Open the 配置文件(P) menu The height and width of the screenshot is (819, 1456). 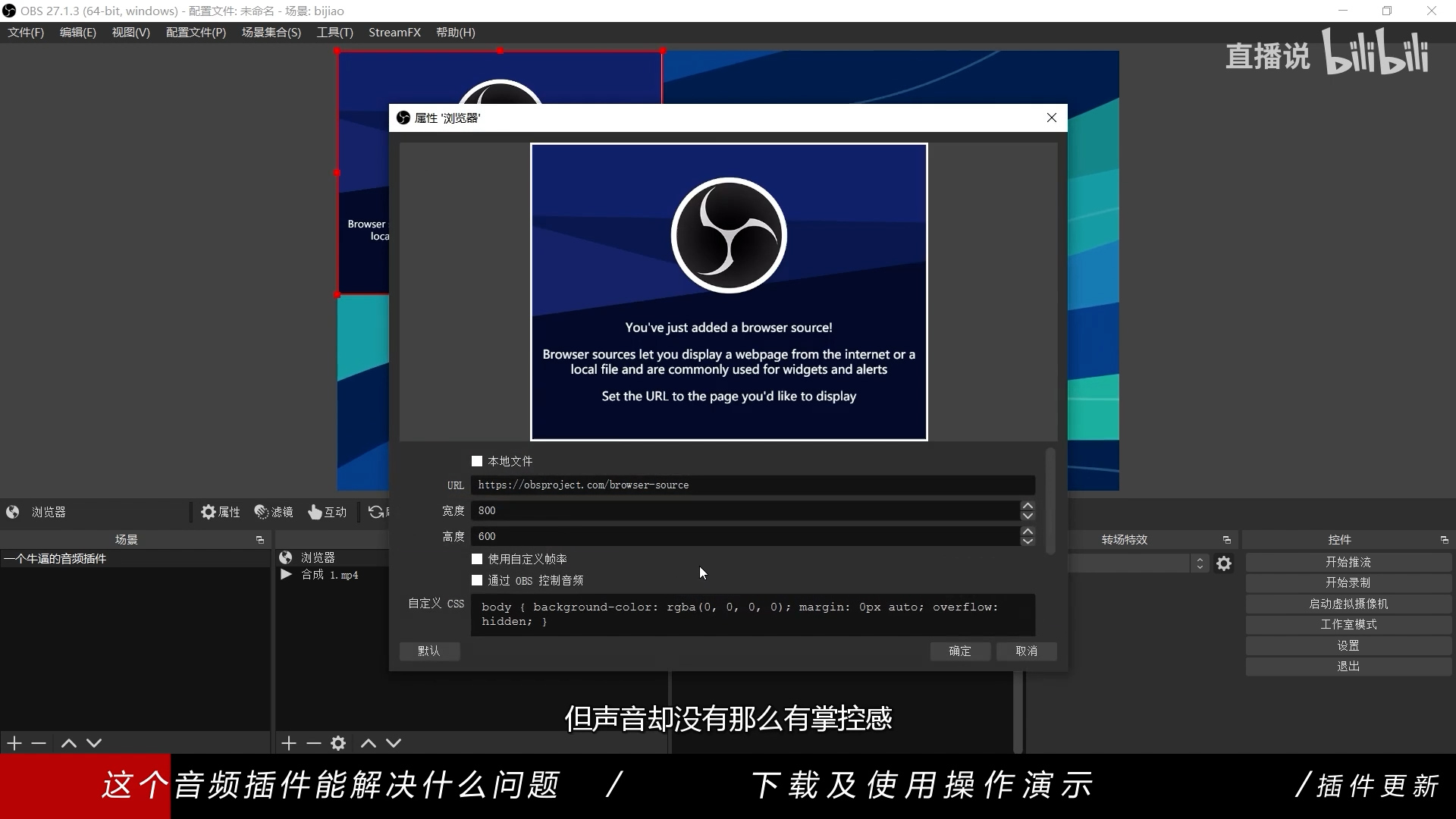click(196, 33)
